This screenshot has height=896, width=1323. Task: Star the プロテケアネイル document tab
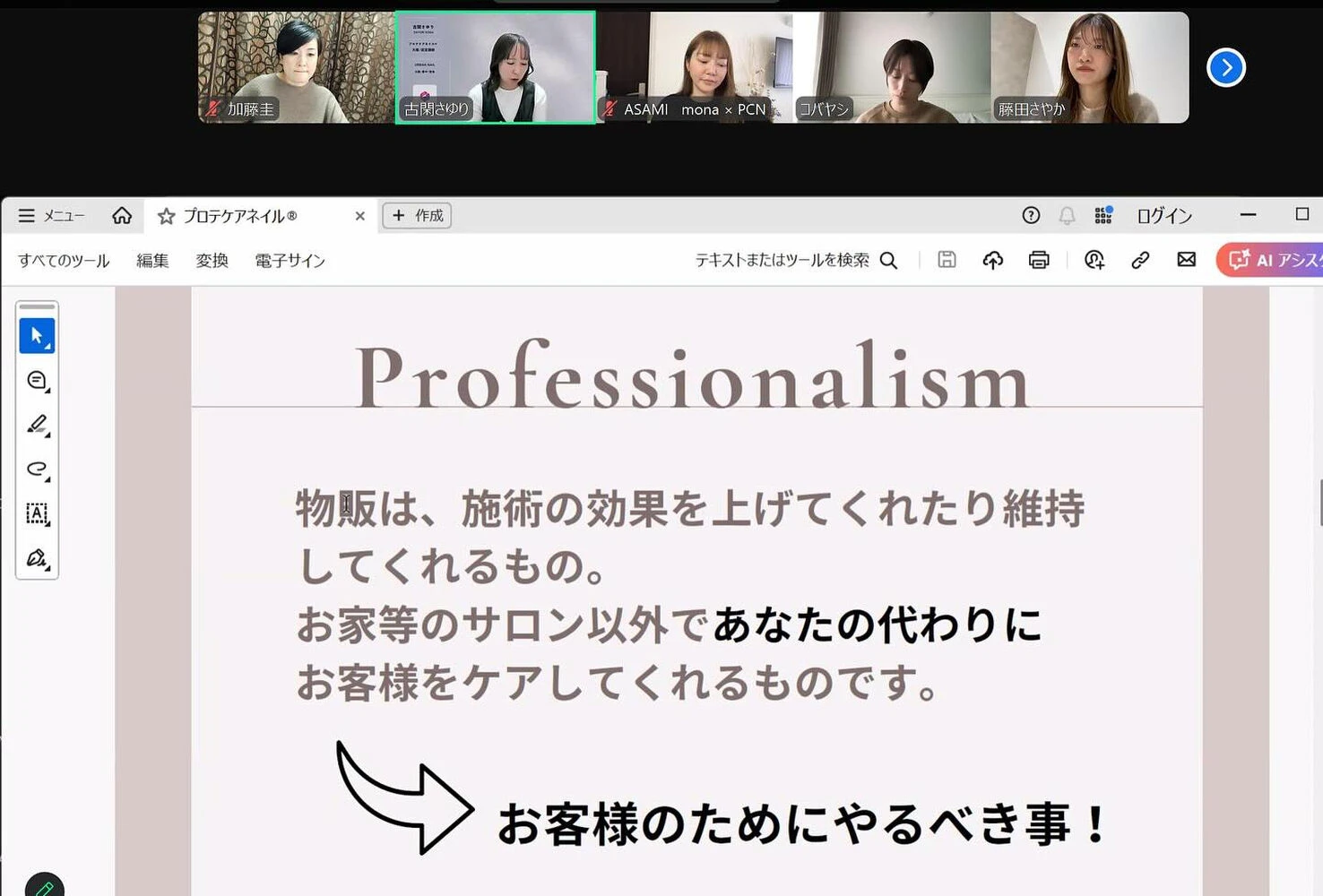click(x=166, y=217)
